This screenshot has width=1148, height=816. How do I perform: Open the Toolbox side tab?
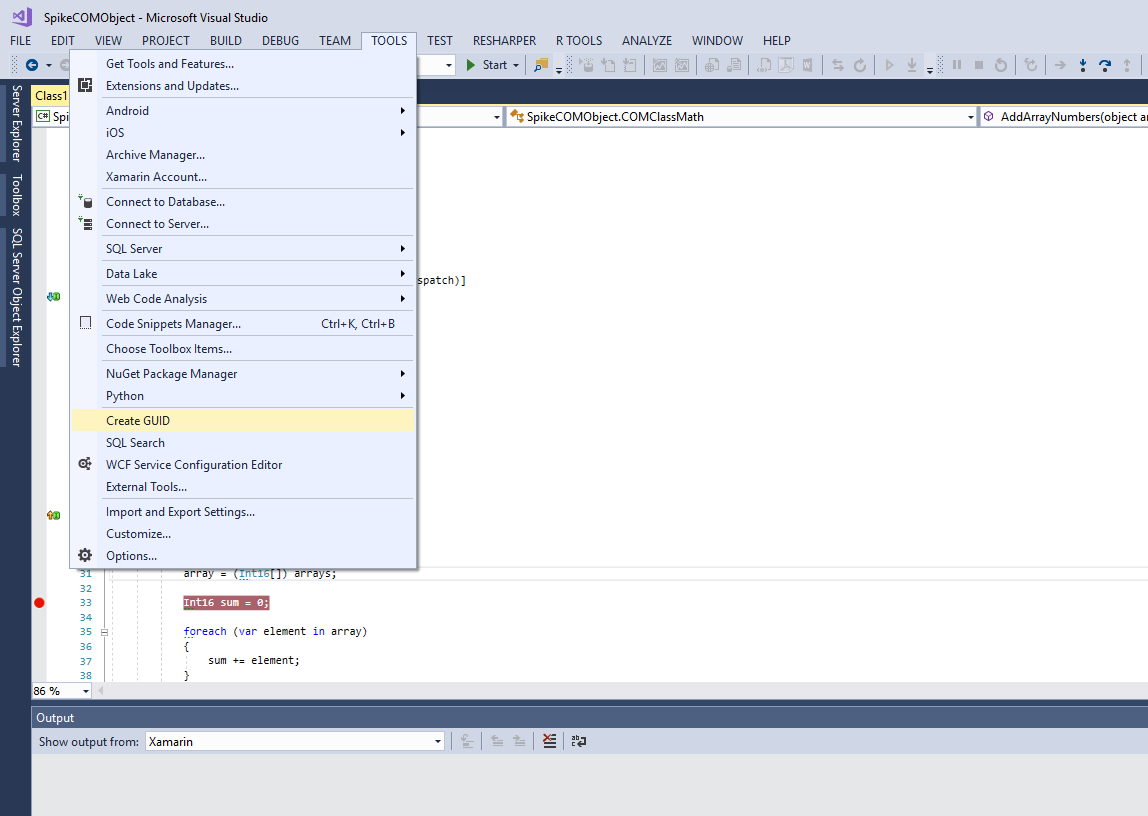coord(16,195)
